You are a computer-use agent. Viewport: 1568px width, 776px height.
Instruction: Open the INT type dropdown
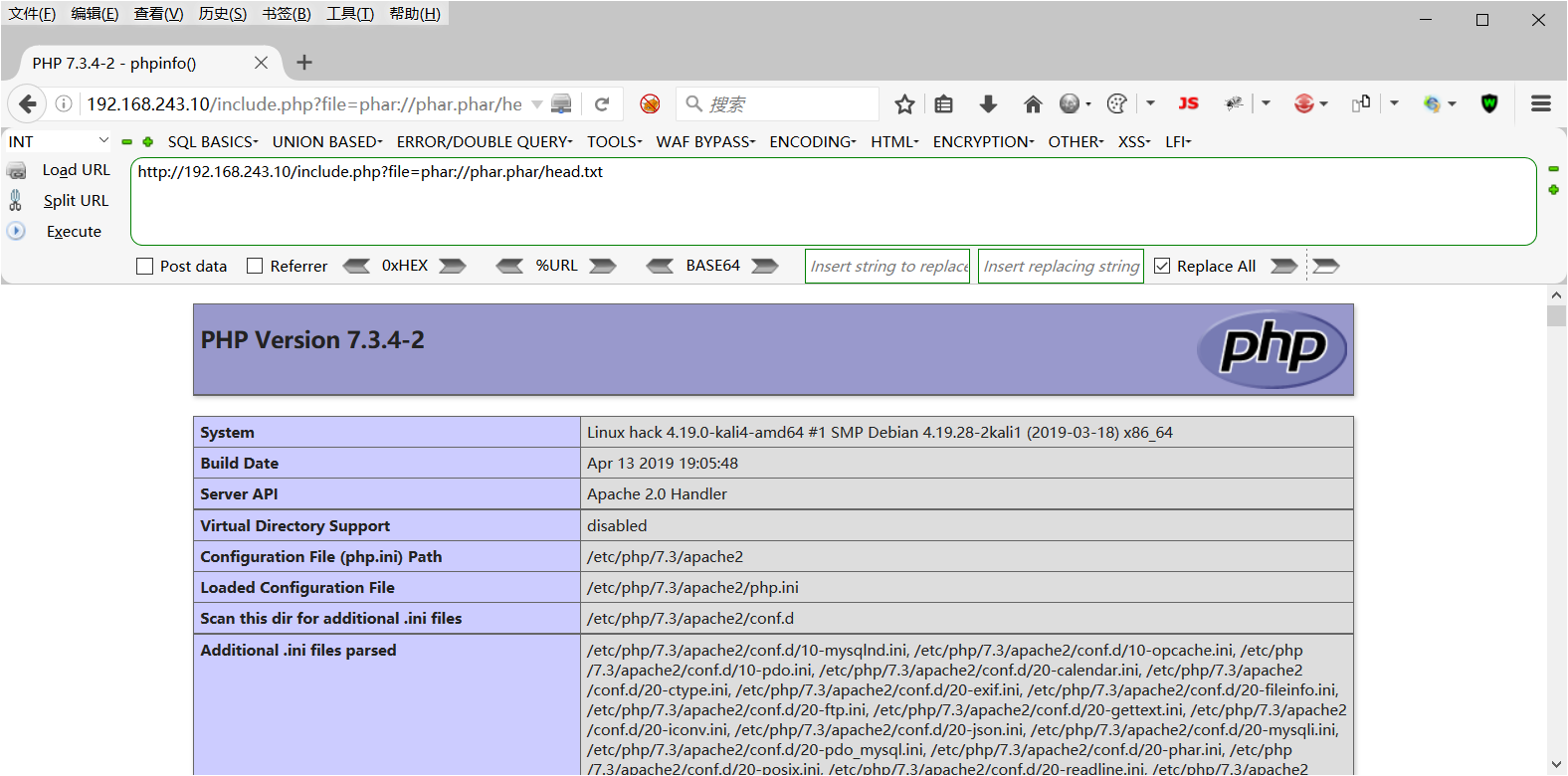[58, 141]
